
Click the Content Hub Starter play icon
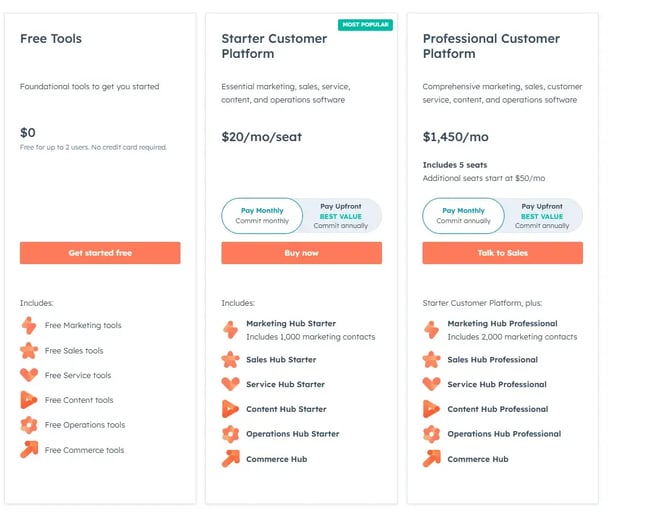(230, 409)
